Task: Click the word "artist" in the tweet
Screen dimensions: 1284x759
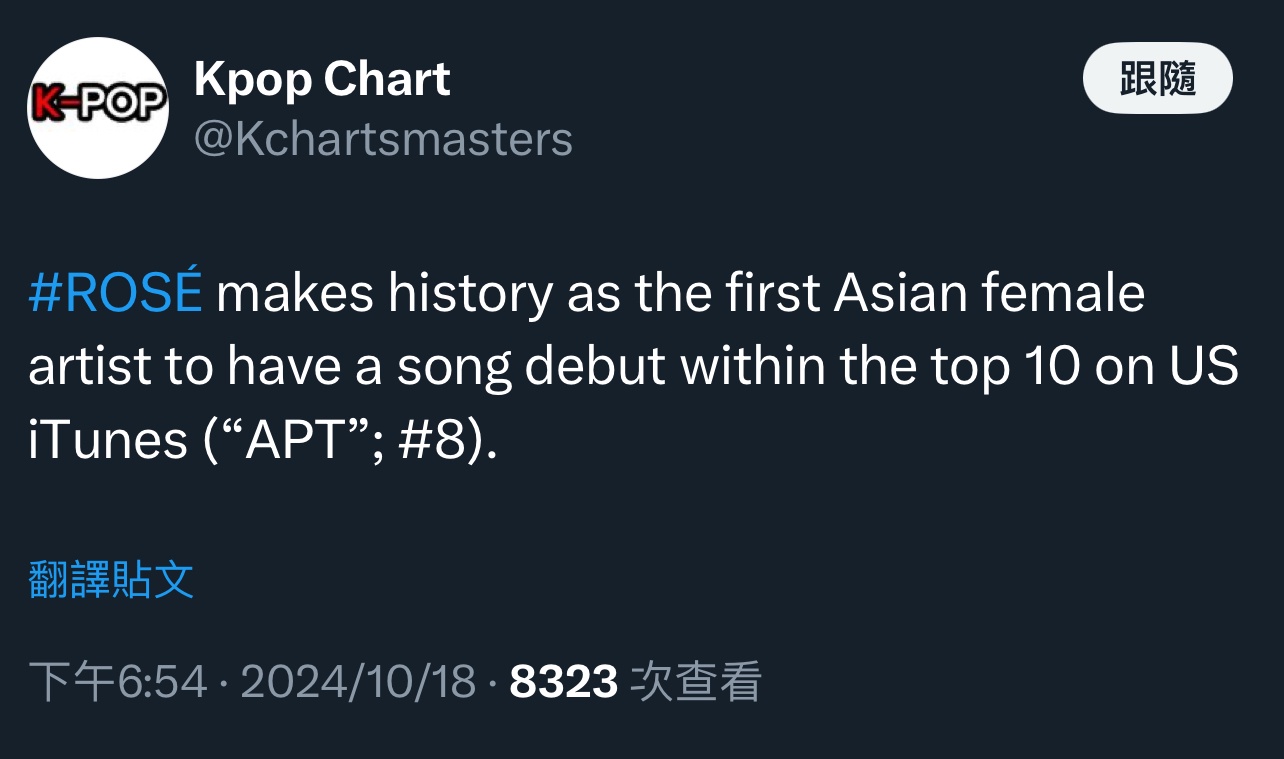Action: tap(90, 367)
